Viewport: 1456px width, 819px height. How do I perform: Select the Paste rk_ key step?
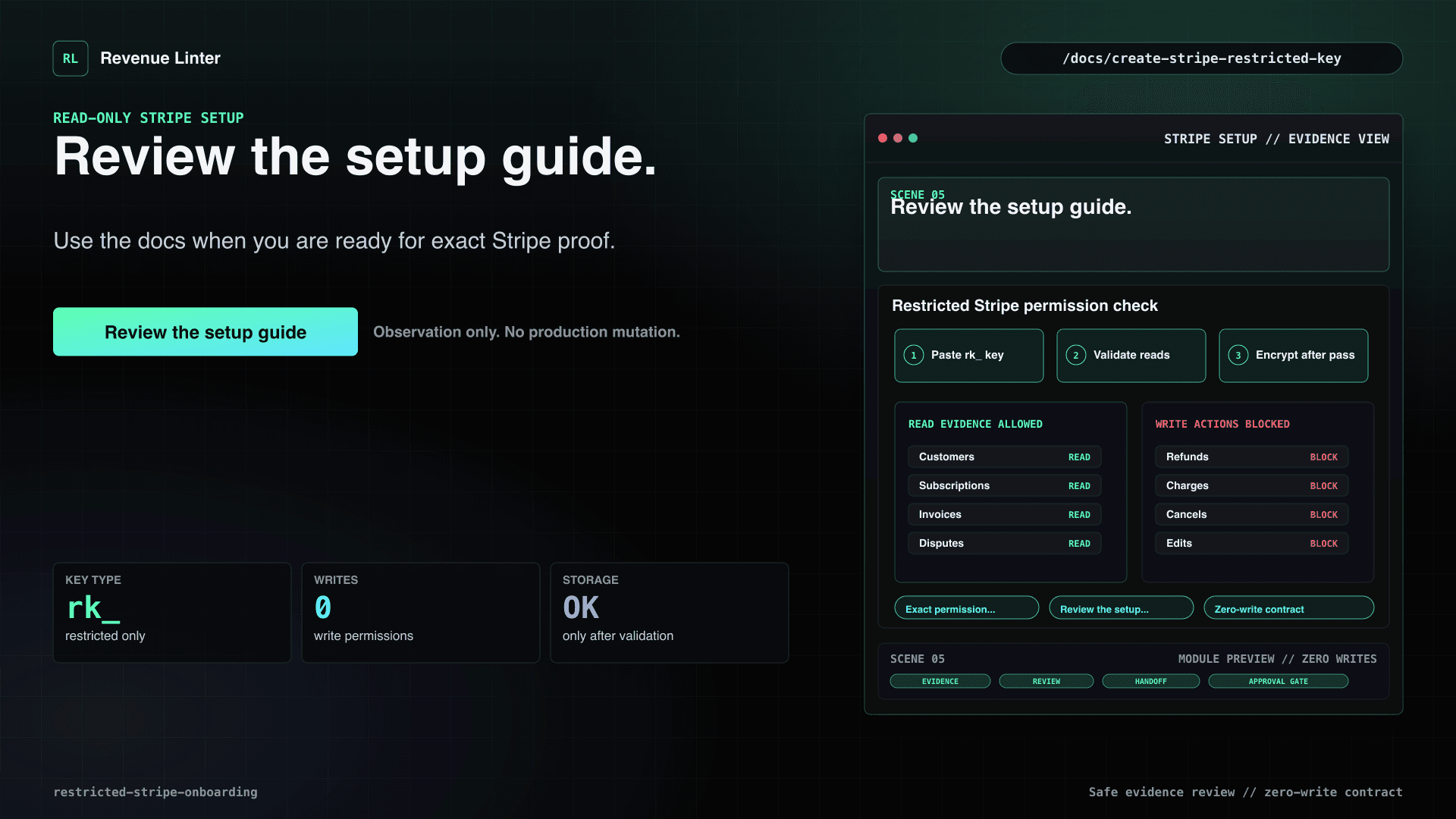(x=969, y=355)
